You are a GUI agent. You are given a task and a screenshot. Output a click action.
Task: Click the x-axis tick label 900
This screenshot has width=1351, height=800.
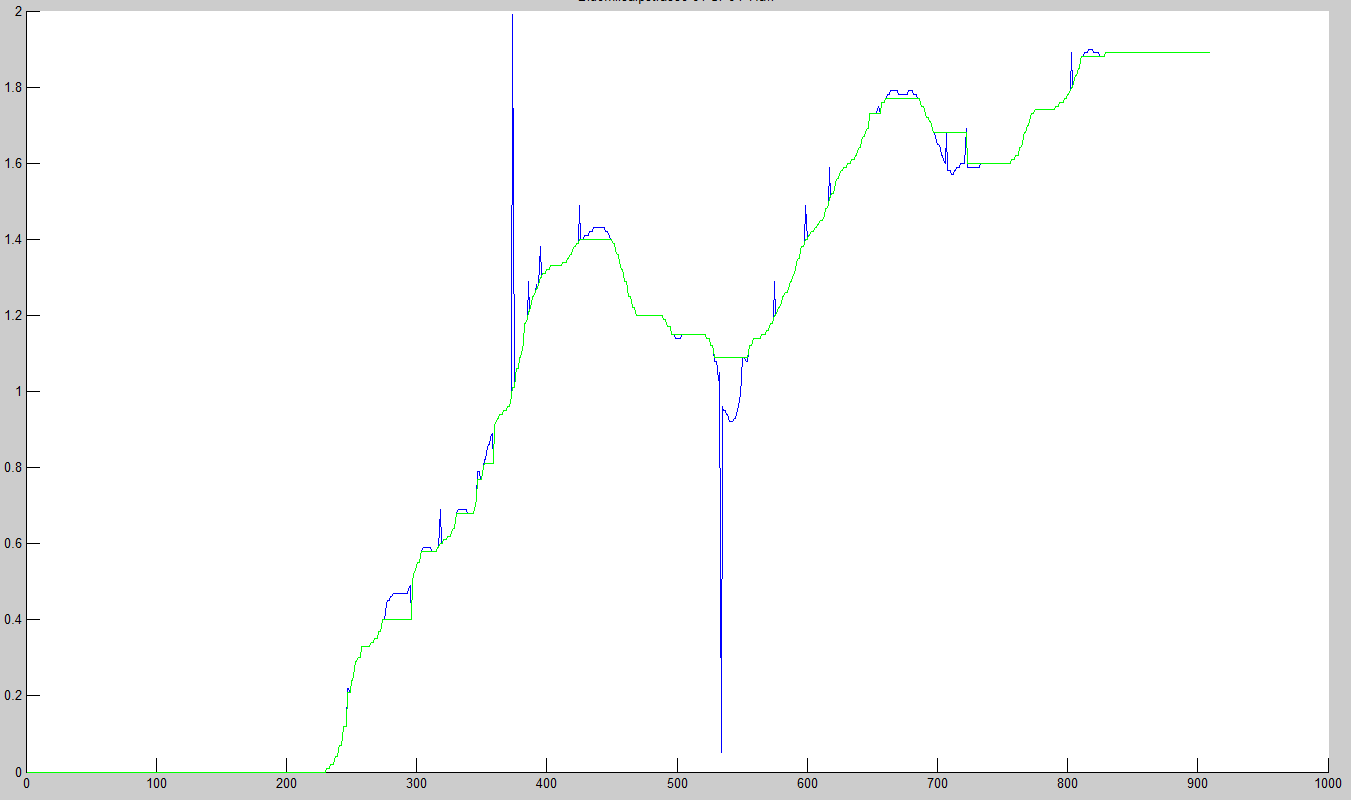(1198, 785)
